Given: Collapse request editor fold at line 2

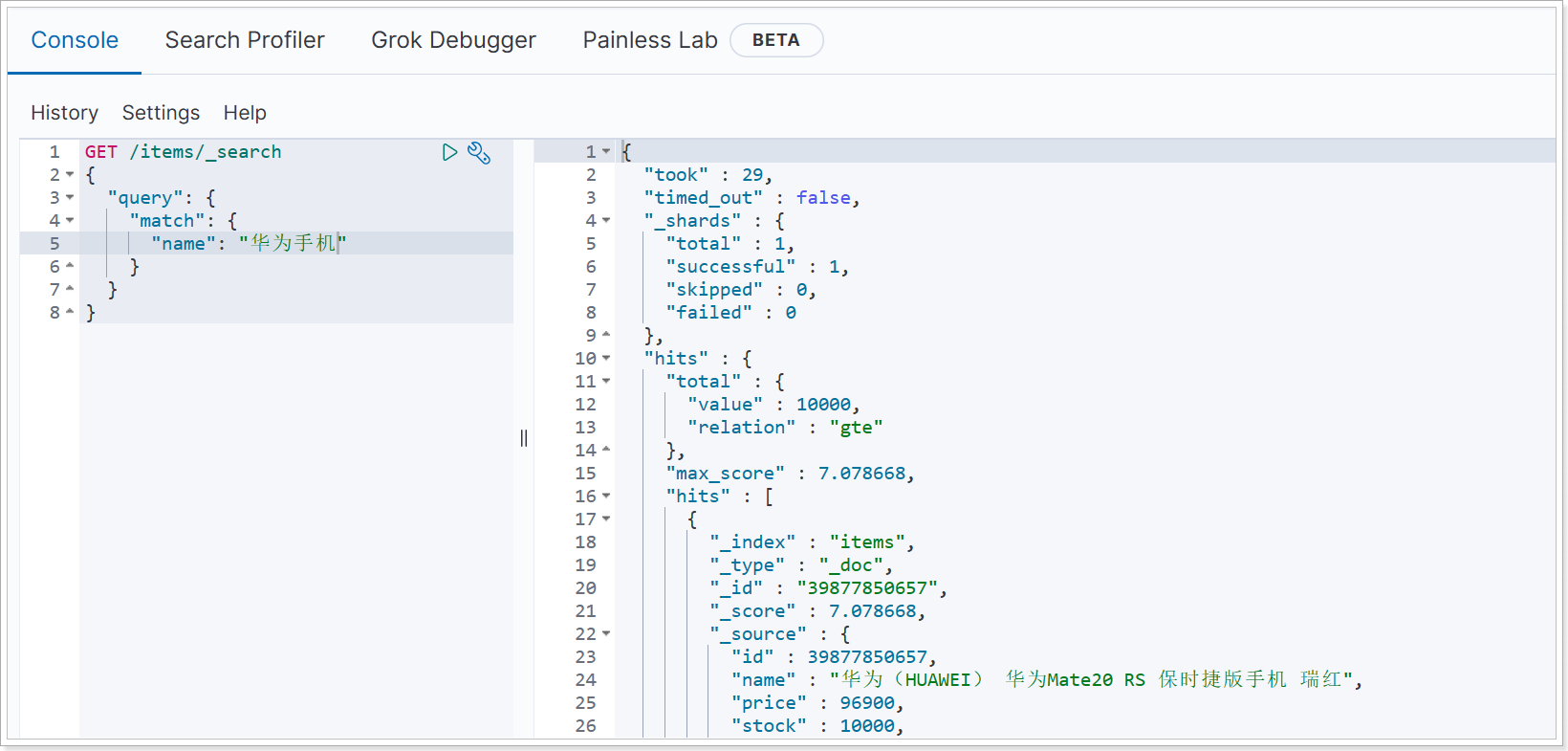Looking at the screenshot, I should [70, 175].
